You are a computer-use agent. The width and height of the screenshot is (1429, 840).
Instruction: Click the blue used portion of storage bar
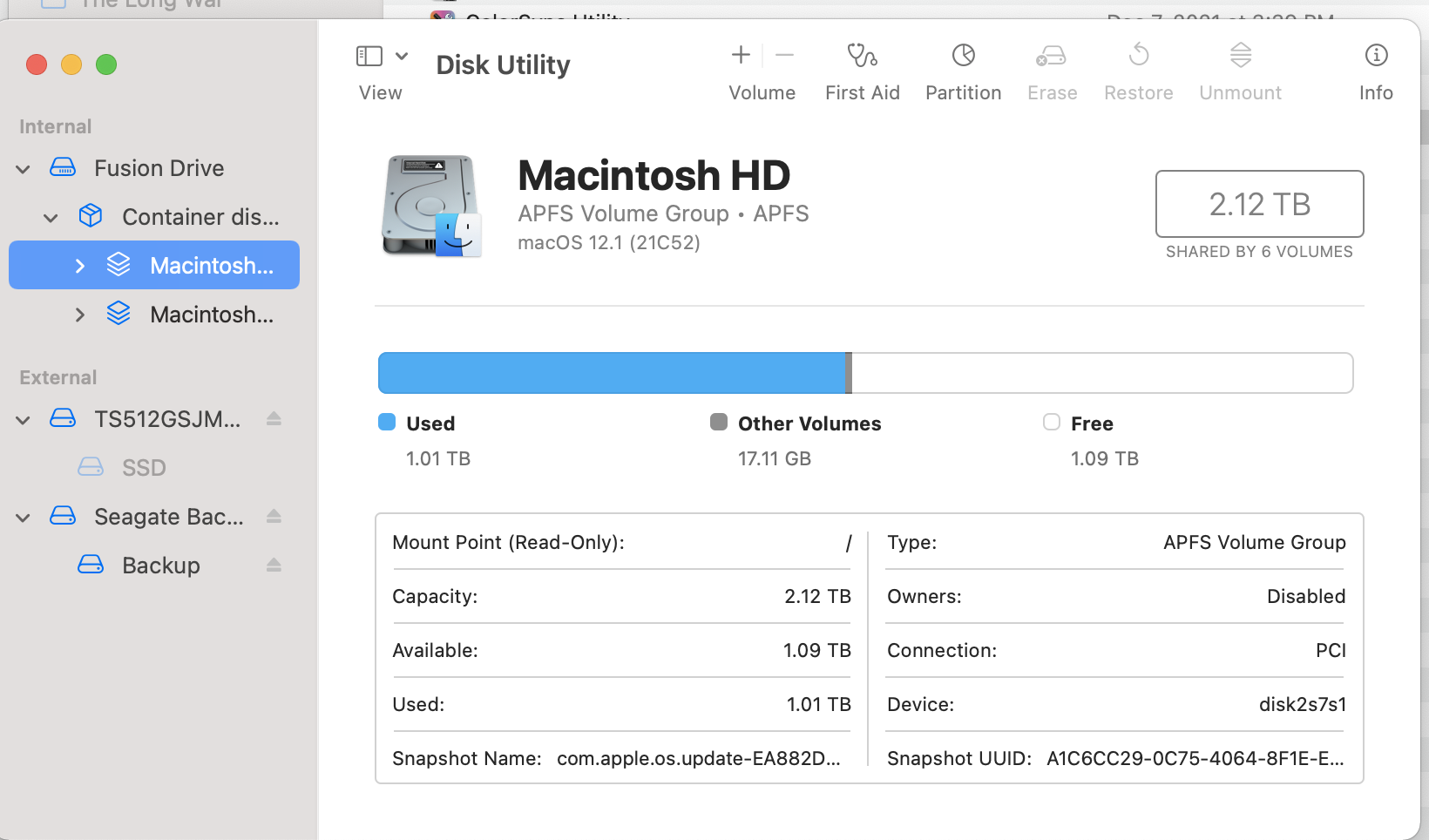tap(612, 373)
